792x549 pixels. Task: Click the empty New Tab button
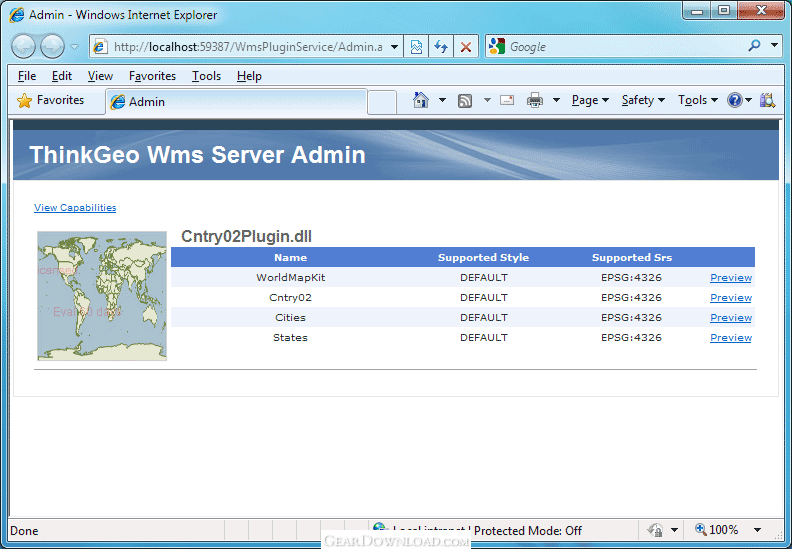tap(381, 103)
